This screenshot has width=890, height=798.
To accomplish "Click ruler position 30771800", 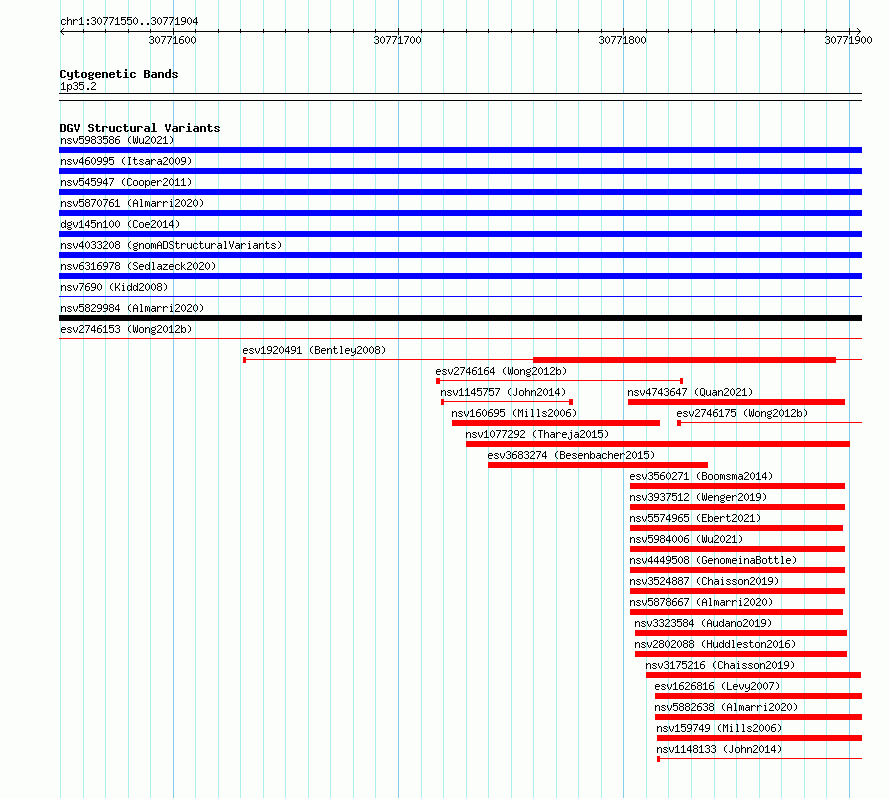I will pos(623,40).
